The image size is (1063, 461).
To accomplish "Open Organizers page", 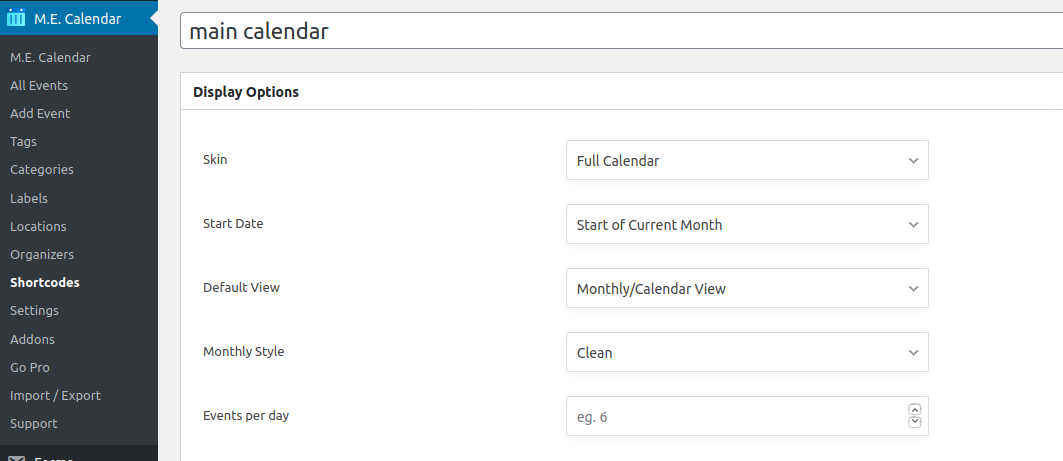I will (x=42, y=254).
